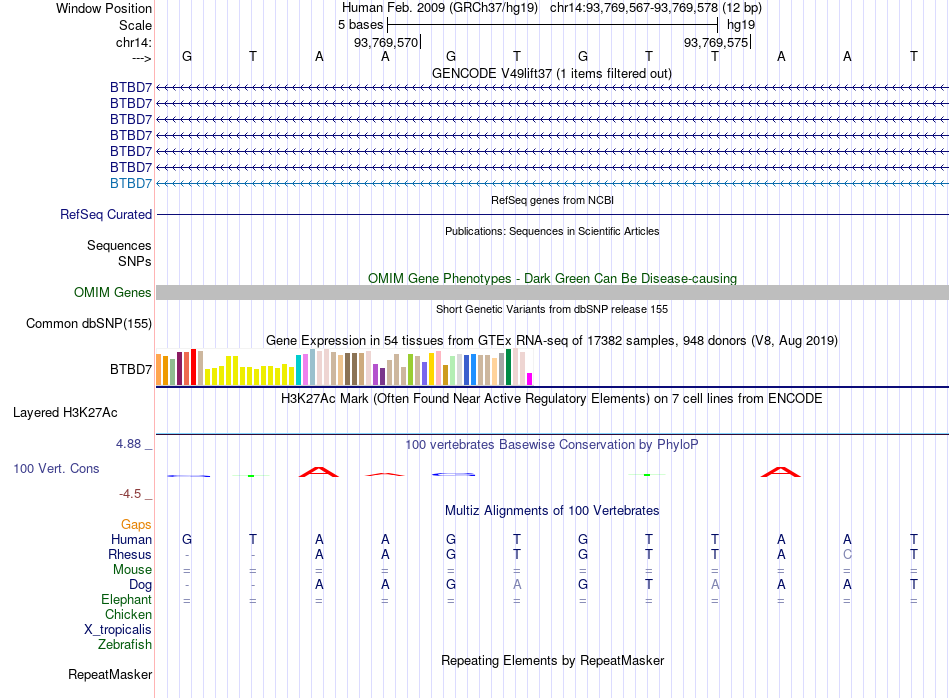Click Short Genetic Variants from dbSNP title
This screenshot has height=698, width=950.
pos(552,309)
